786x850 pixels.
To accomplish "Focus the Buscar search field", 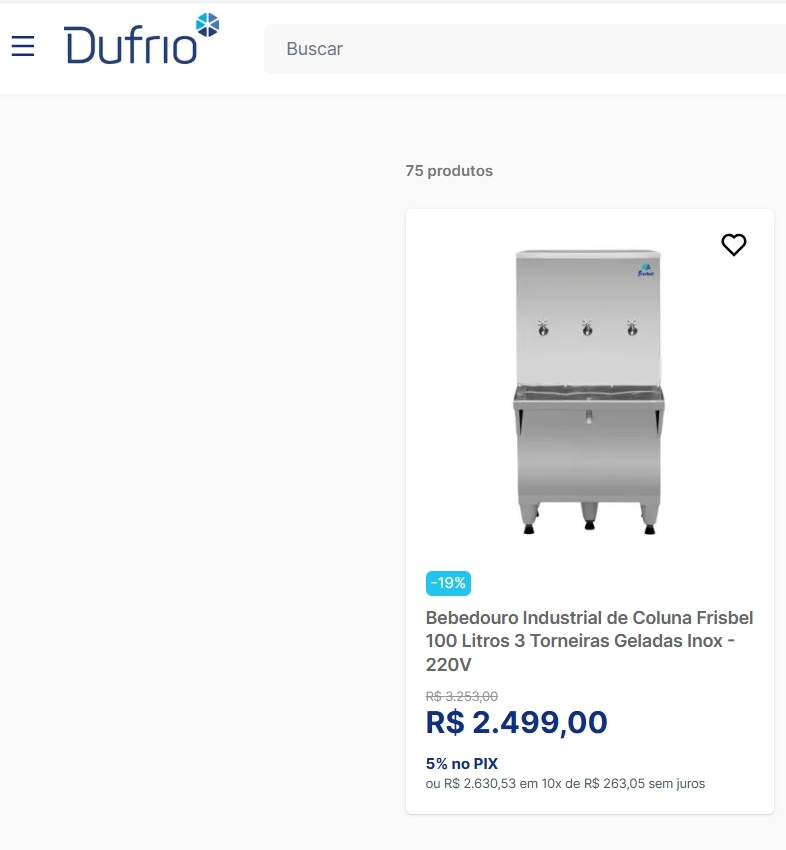I will click(x=520, y=49).
